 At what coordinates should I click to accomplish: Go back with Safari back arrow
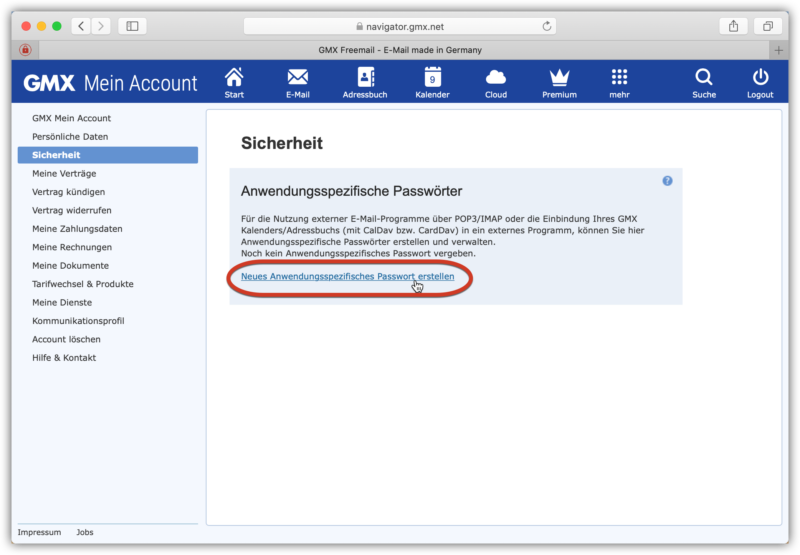click(x=81, y=26)
